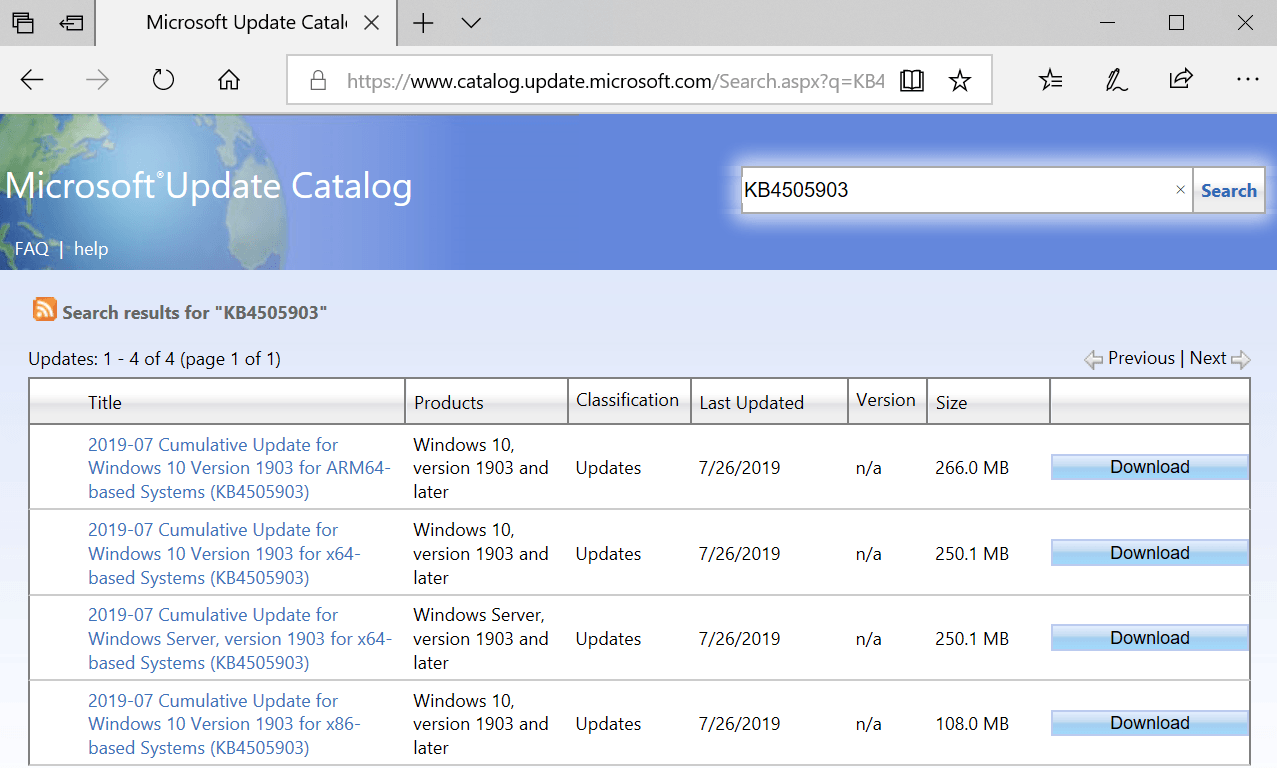Expand the open tabs list chevron
Screen dimensions: 1277x768
pos(470,22)
